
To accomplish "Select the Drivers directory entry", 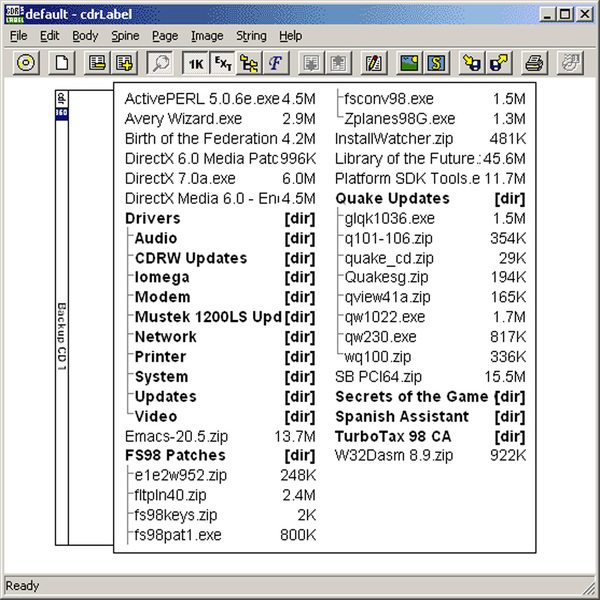I will (220, 218).
